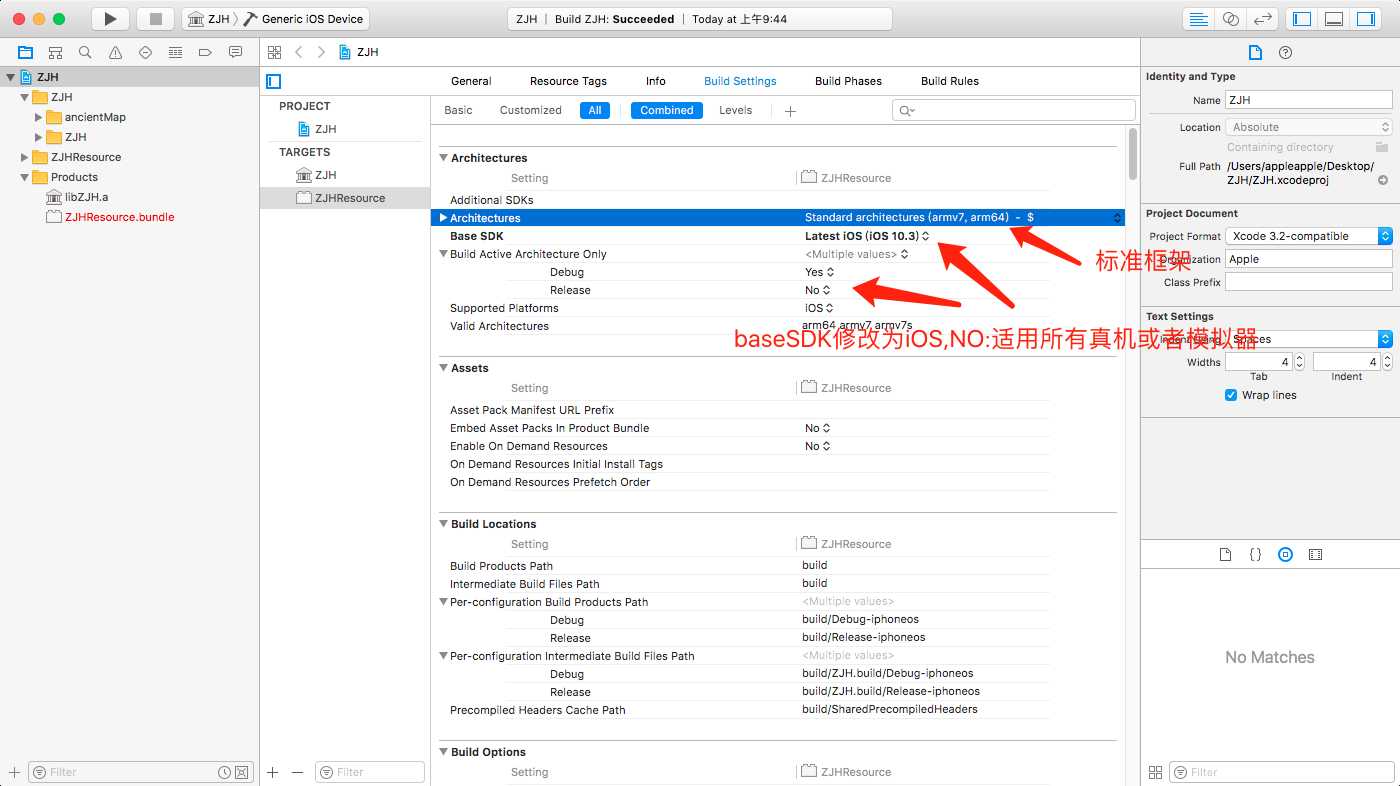This screenshot has height=786, width=1400.
Task: Switch to the Test navigator
Action: tap(145, 52)
